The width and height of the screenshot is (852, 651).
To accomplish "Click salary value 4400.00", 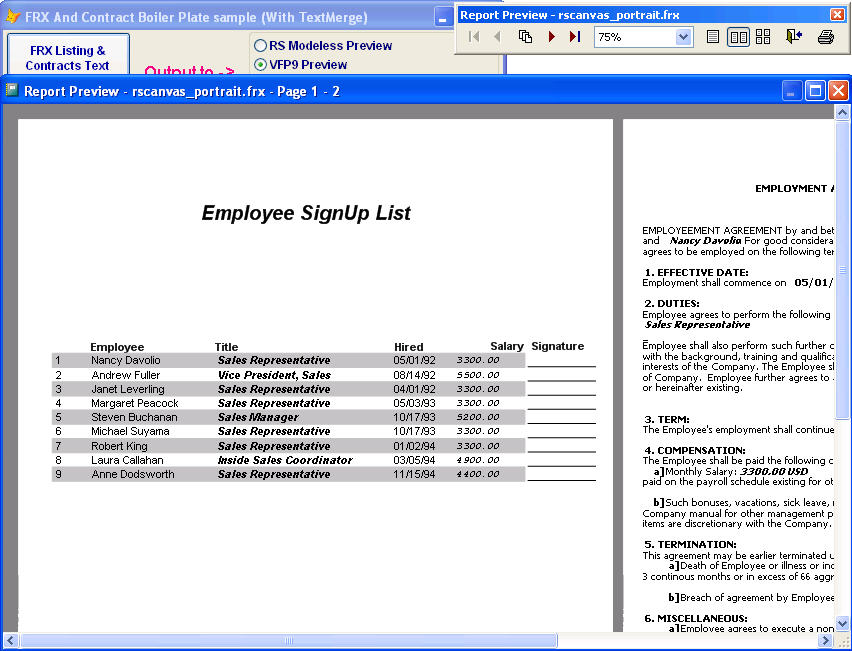I will pyautogui.click(x=478, y=474).
